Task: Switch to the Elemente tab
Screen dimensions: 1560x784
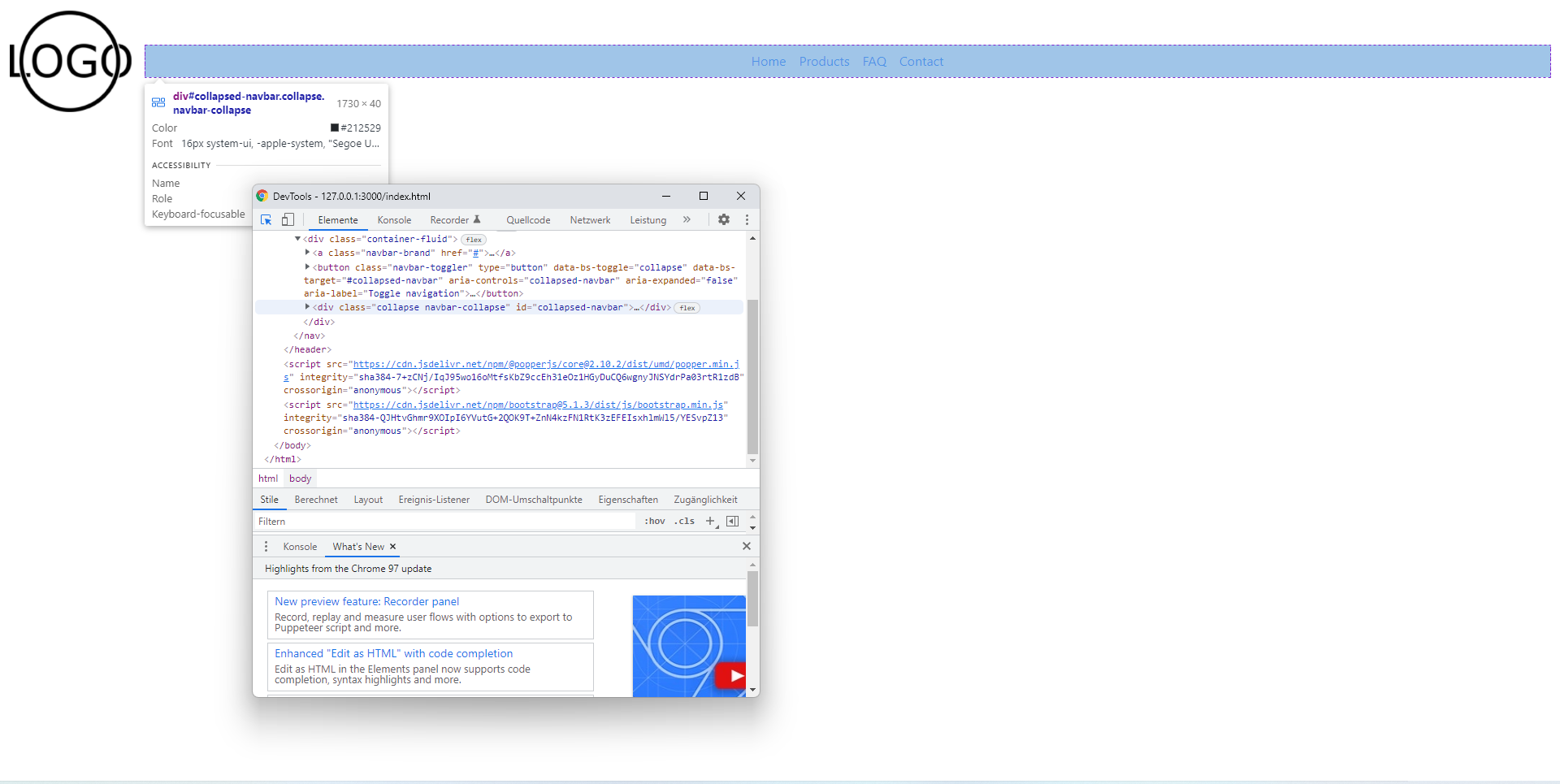Action: [338, 220]
